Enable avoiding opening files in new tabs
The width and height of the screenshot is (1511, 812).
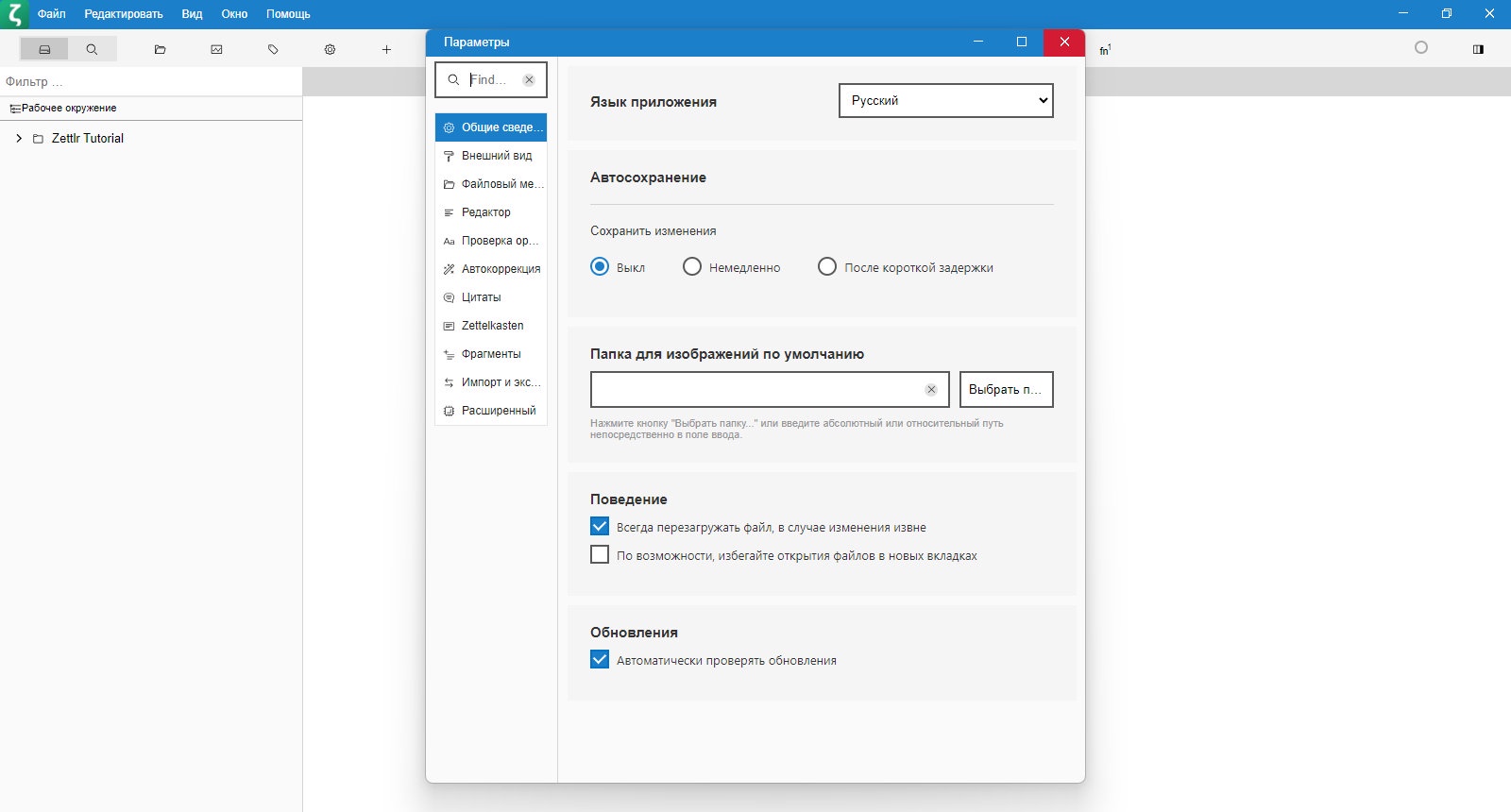coord(600,554)
